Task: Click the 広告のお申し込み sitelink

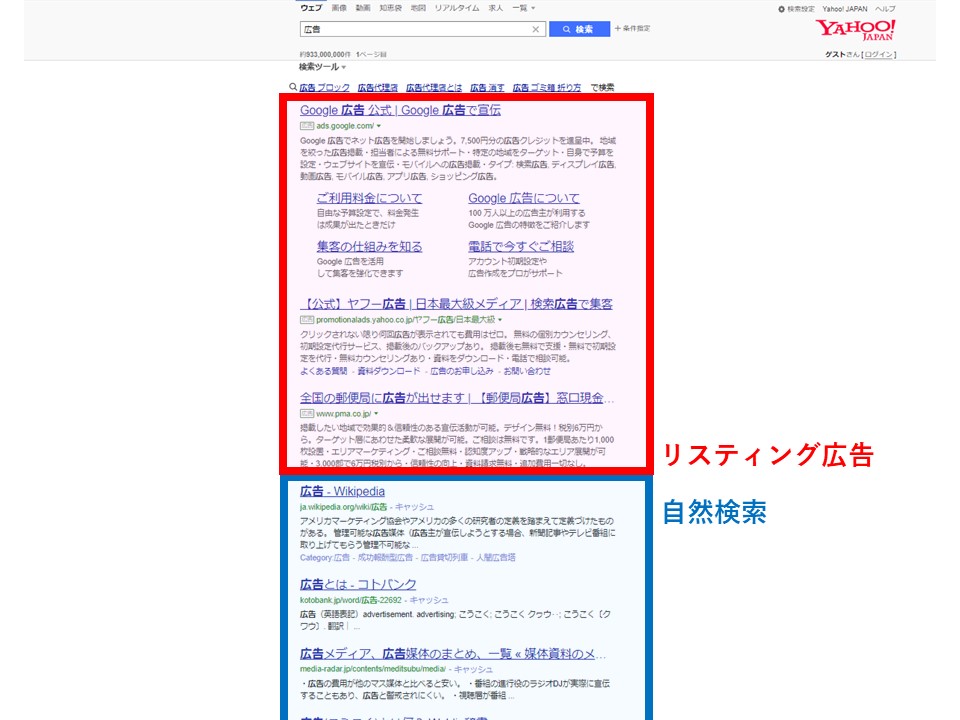Action: (x=462, y=371)
